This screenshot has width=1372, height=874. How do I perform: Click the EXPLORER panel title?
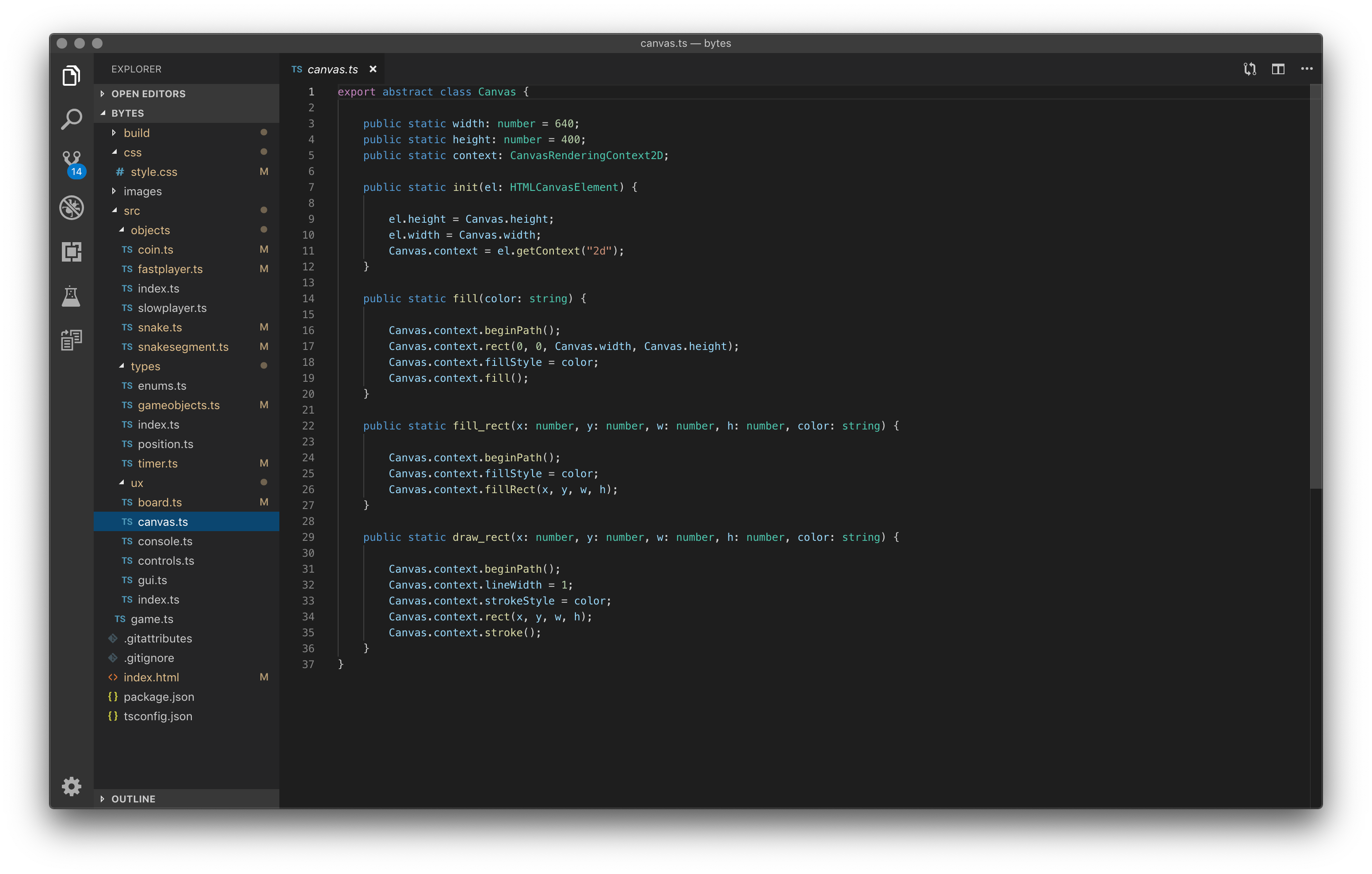(136, 69)
